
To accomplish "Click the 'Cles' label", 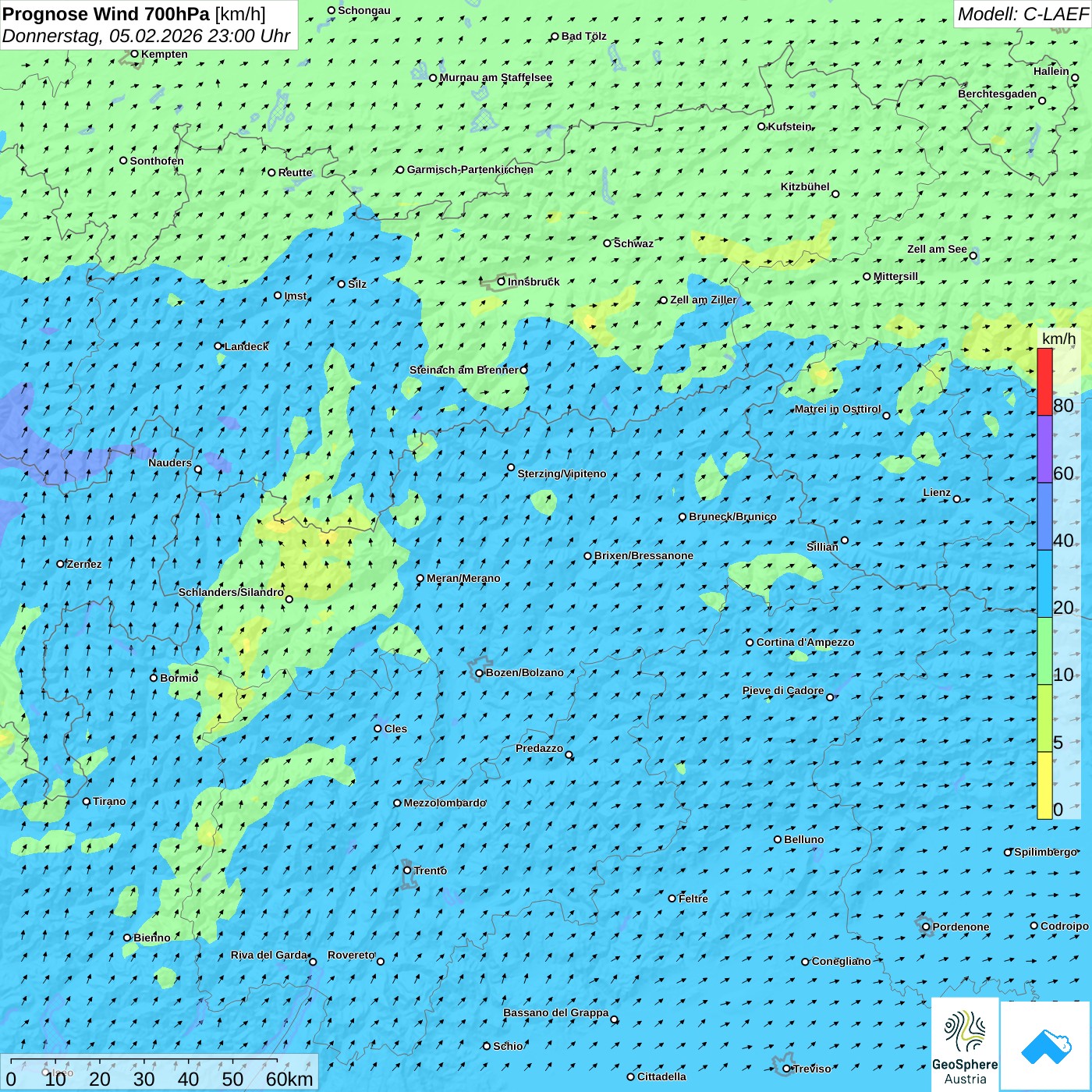I will (395, 729).
